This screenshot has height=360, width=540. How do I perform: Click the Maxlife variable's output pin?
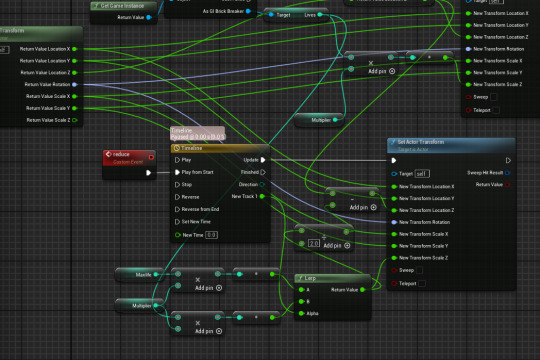156,275
